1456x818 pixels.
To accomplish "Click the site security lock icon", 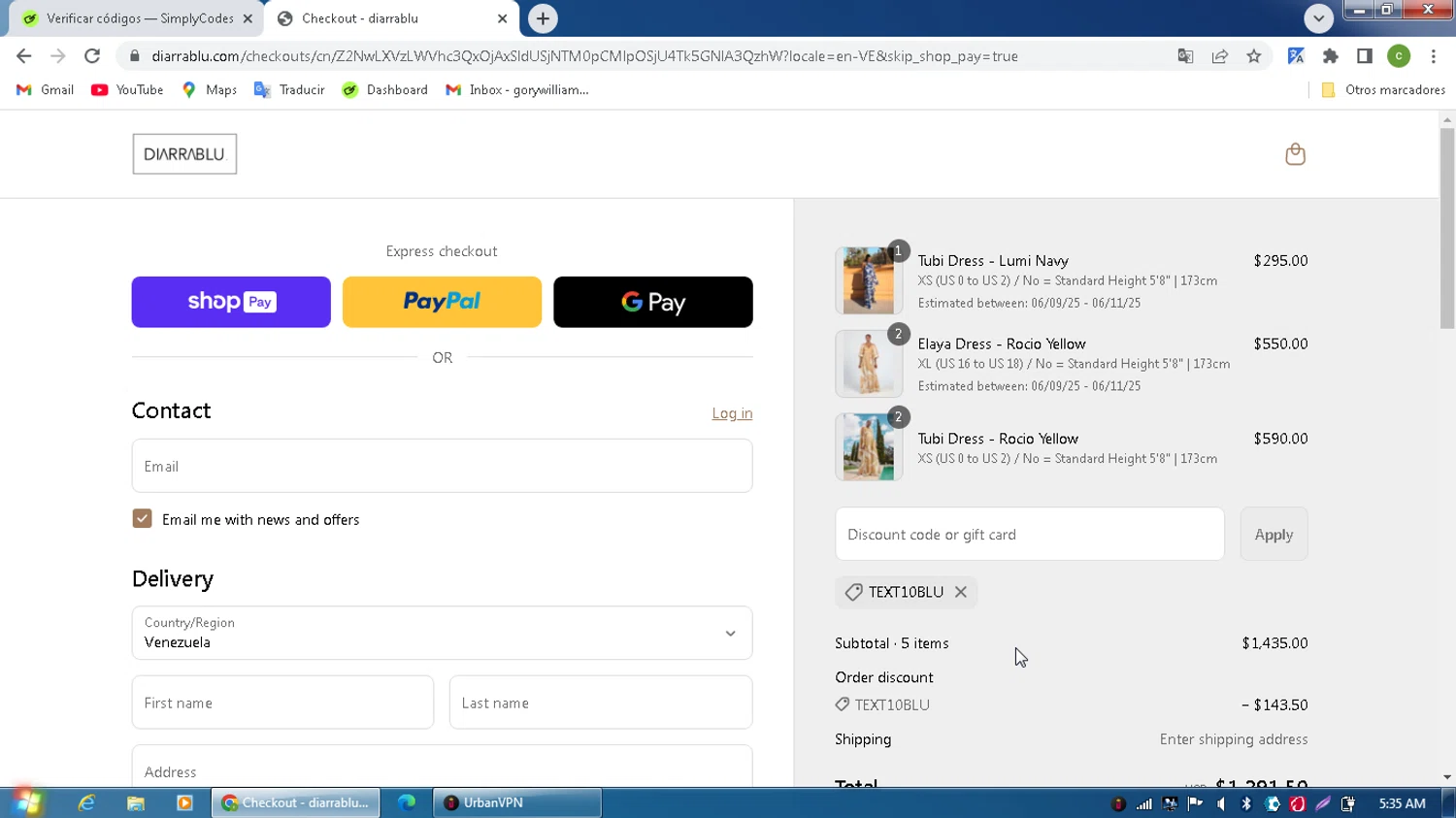I will click(x=135, y=56).
